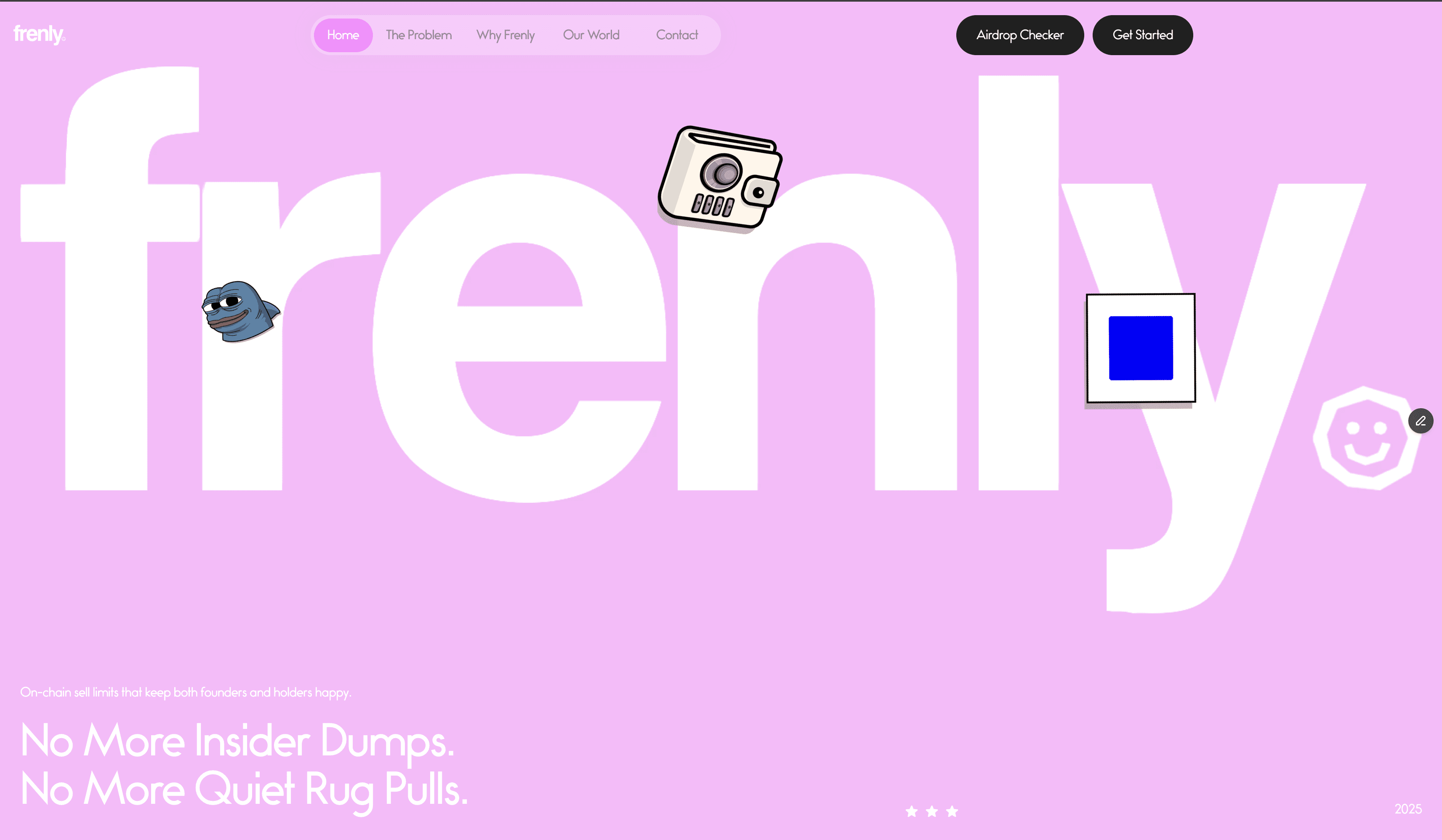Click the blue square tile graphic
1442x840 pixels.
pyautogui.click(x=1141, y=348)
